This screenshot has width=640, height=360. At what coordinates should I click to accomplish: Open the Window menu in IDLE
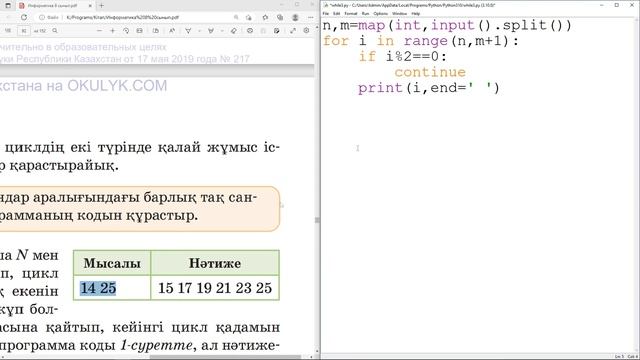(400, 13)
